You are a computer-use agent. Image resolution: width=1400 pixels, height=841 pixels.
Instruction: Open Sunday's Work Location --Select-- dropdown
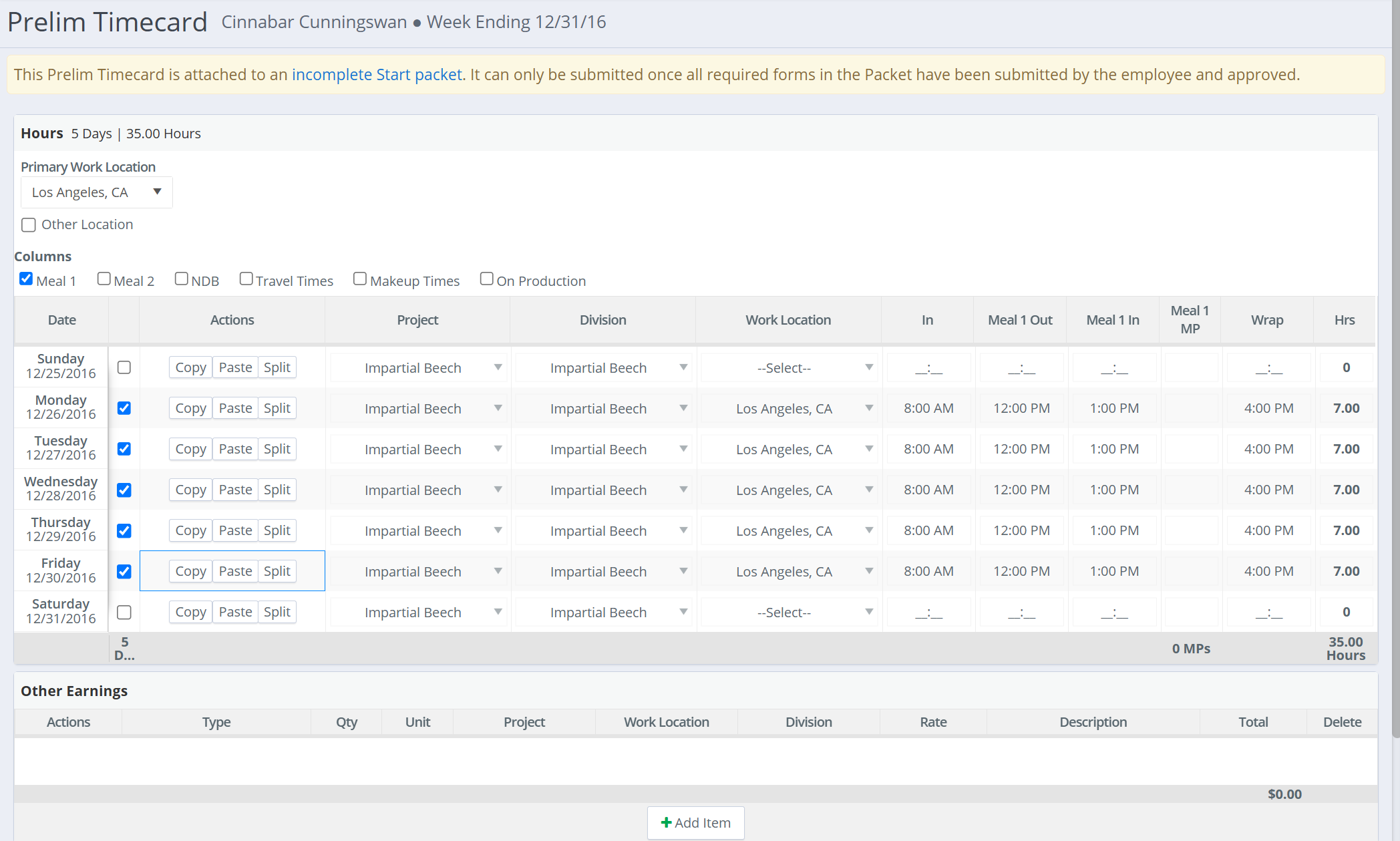tap(789, 368)
